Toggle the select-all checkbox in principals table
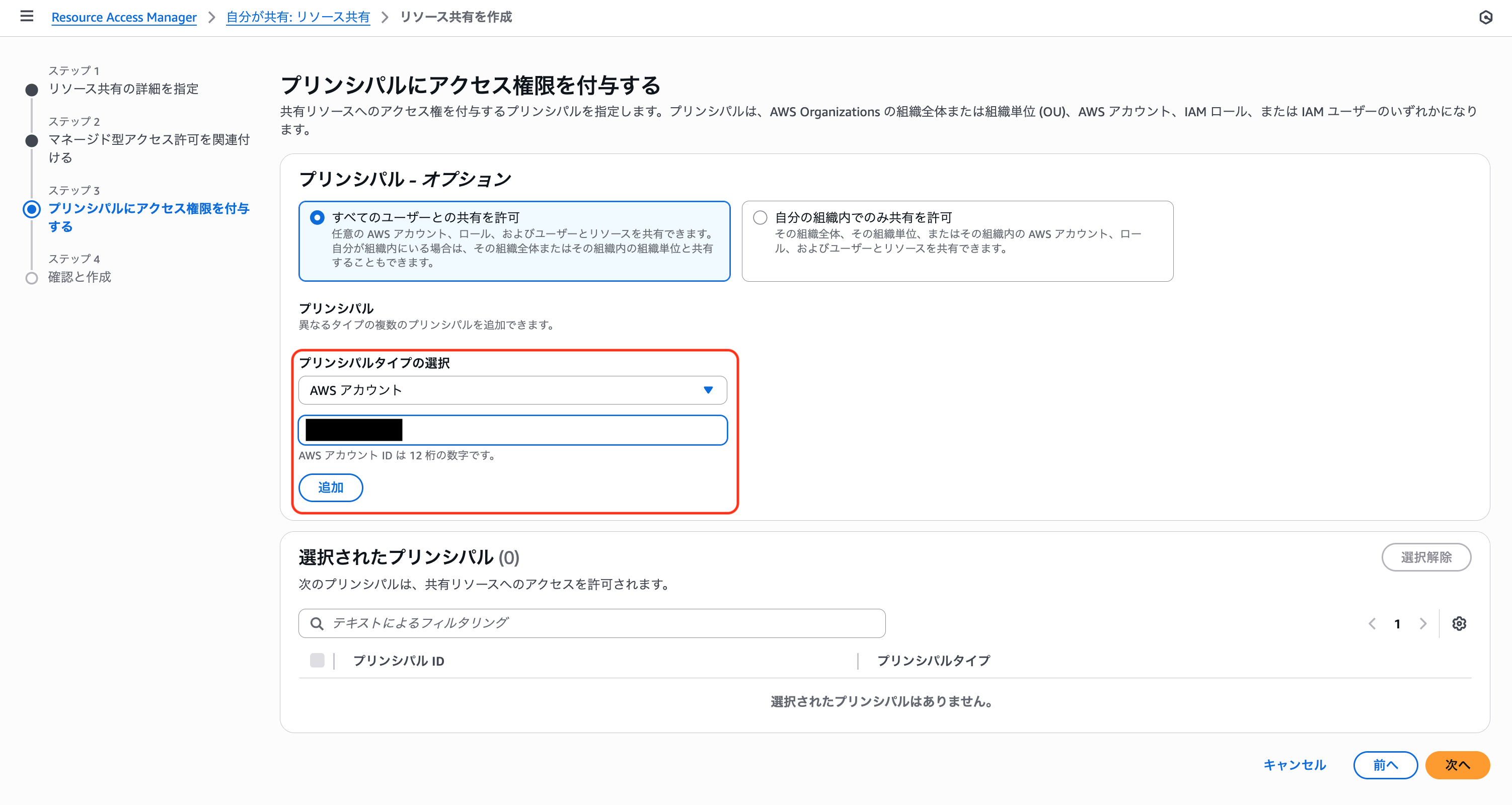The width and height of the screenshot is (1512, 805). (318, 661)
